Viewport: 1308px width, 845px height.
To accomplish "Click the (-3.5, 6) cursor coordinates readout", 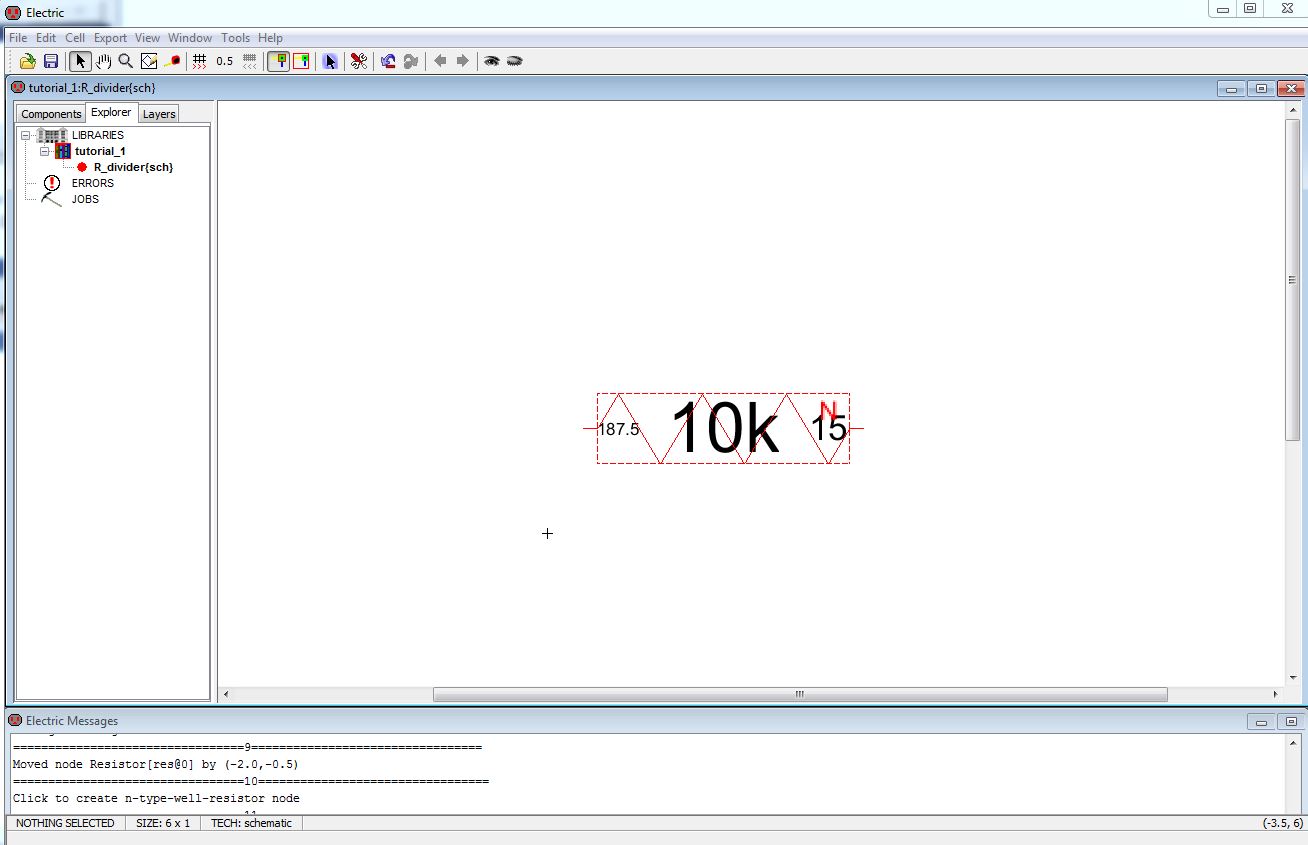I will (1282, 823).
